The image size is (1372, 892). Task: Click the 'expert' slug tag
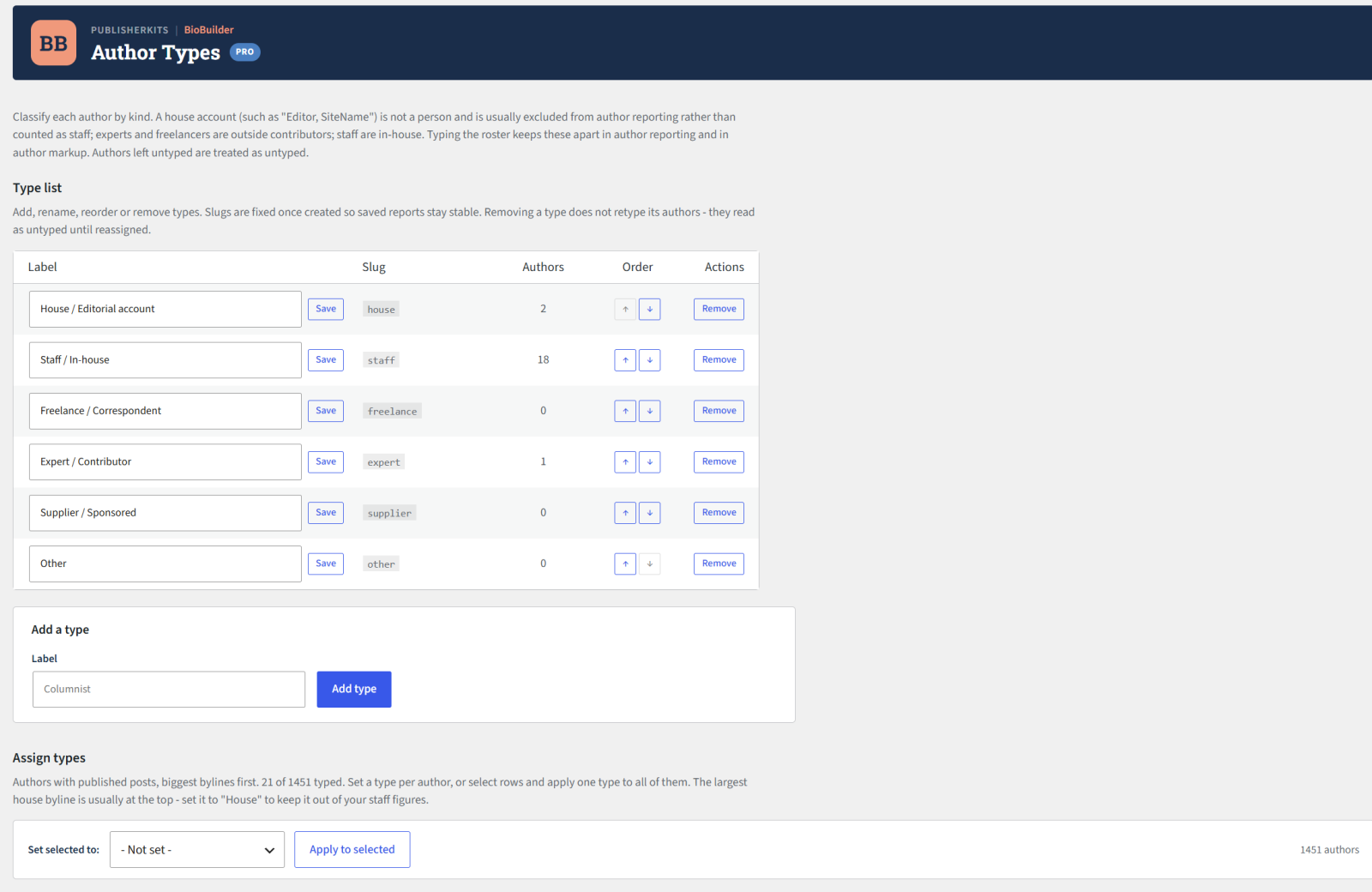(384, 462)
